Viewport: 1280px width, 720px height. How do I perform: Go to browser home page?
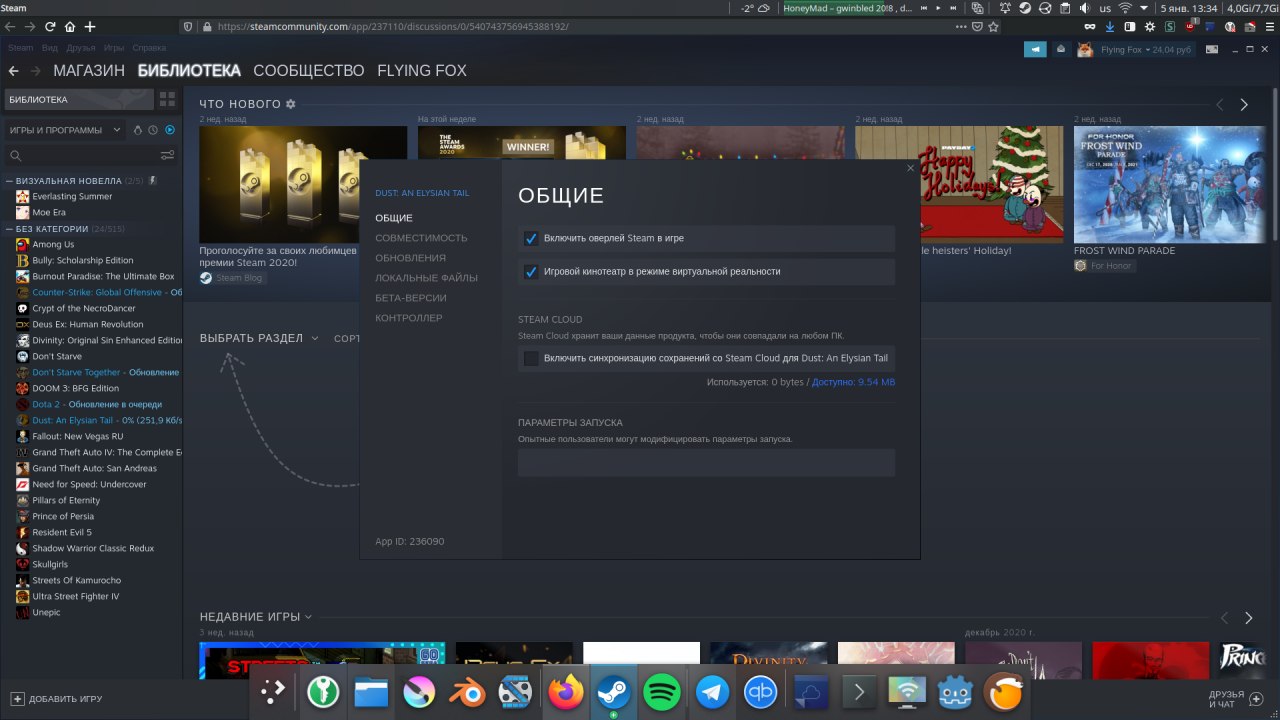tap(69, 26)
